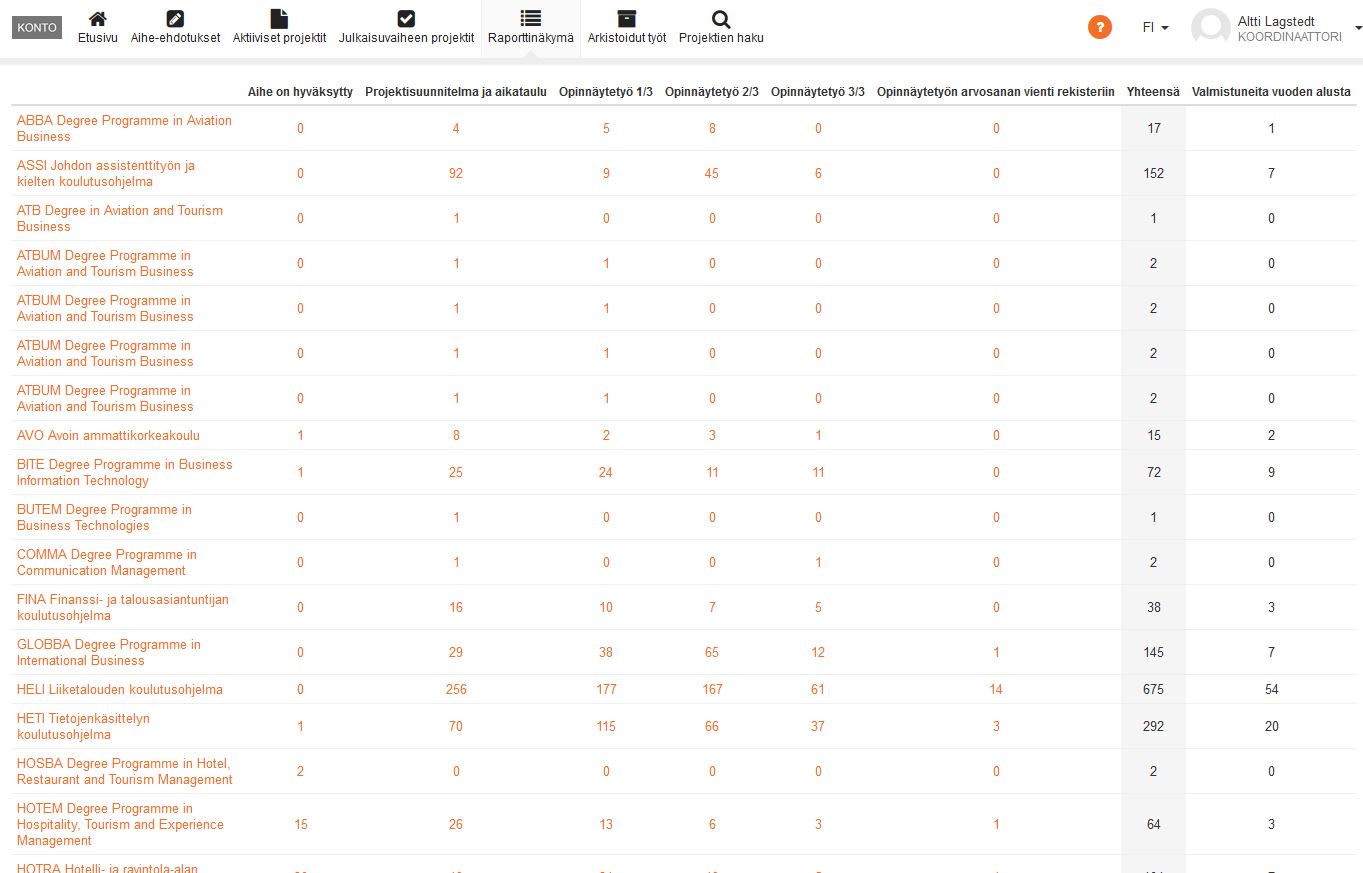This screenshot has width=1363, height=873.
Task: Open COMMA Degree Programme in Communication Management
Action: [x=107, y=562]
